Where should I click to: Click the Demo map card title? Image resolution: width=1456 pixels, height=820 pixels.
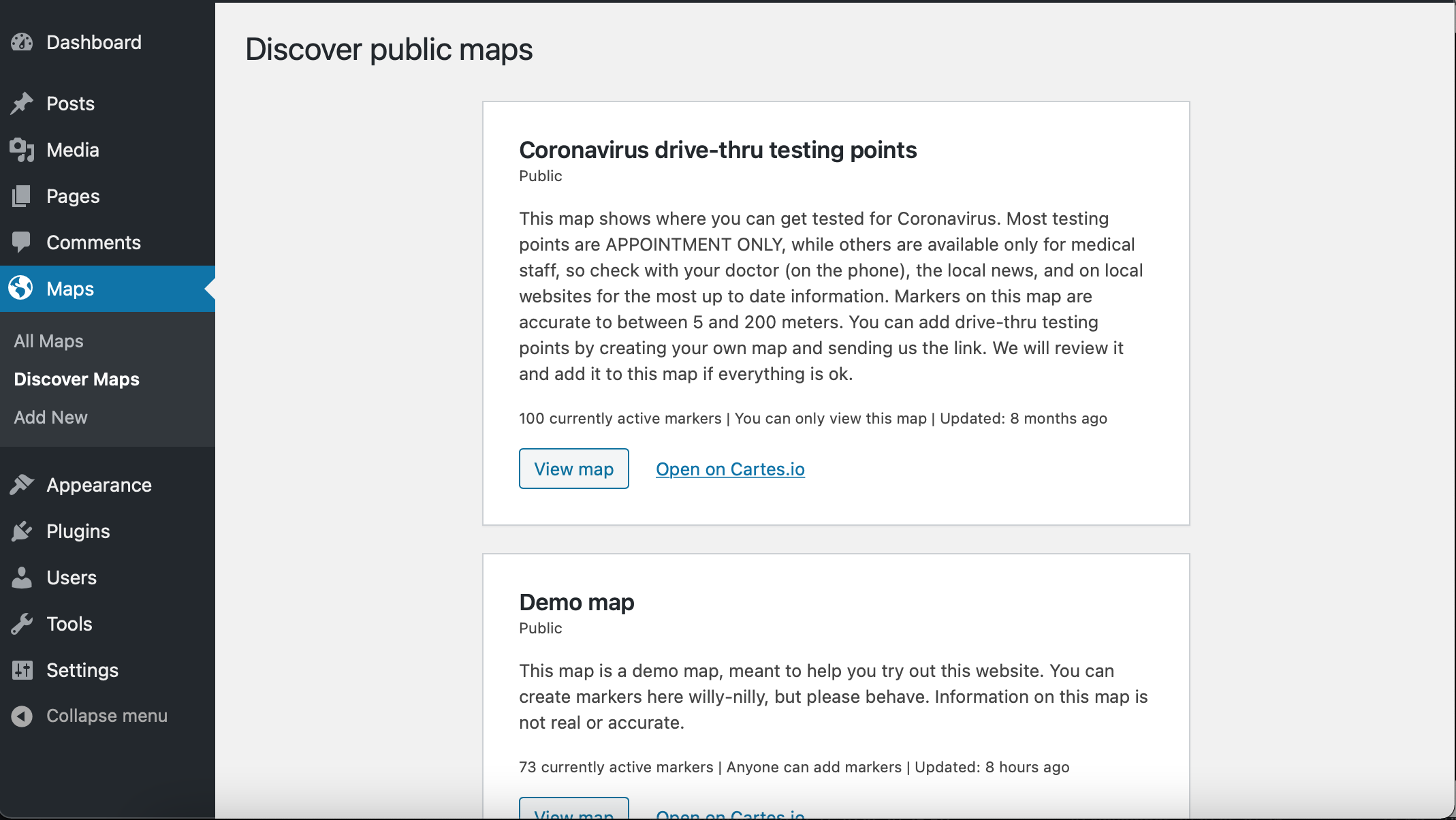point(577,602)
